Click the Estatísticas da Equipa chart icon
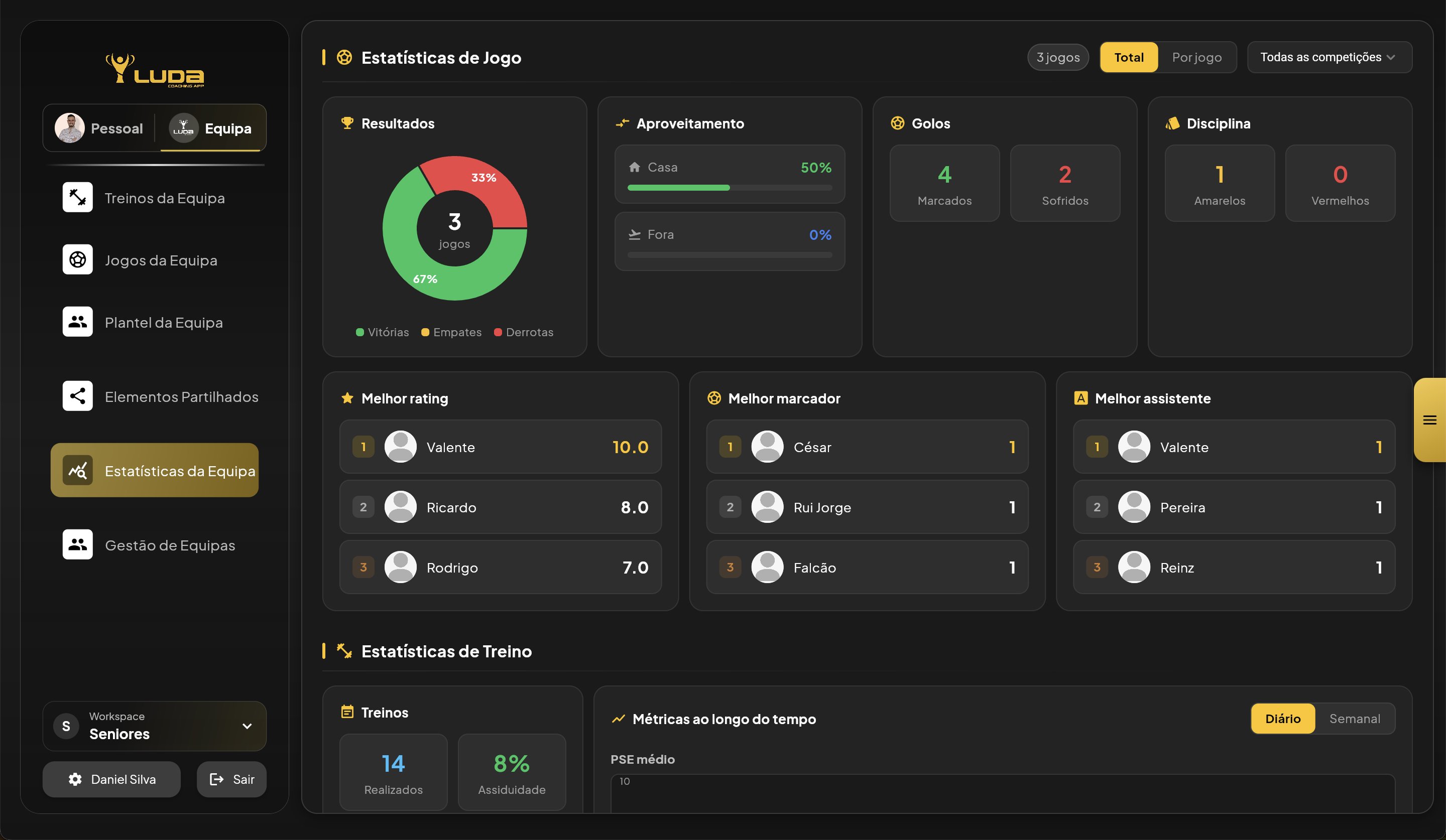 pyautogui.click(x=77, y=470)
